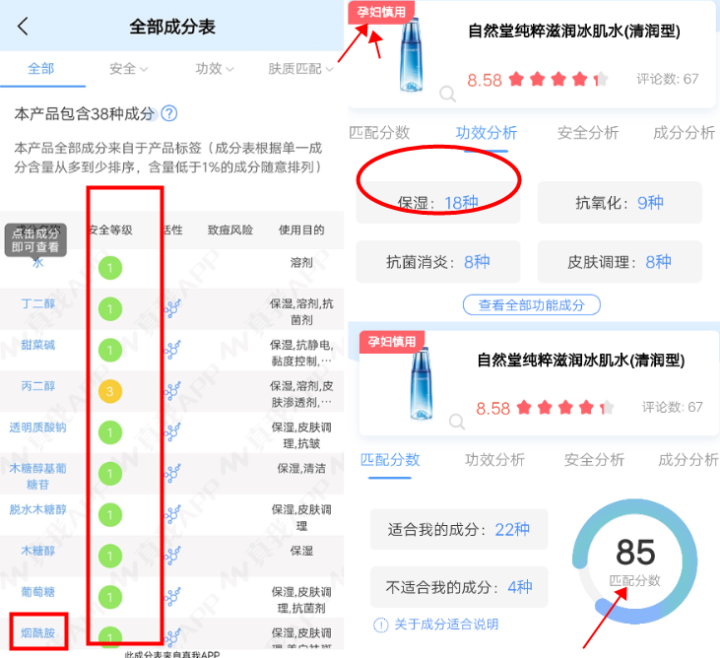Tap the magnifier icon on lower product image
This screenshot has width=720, height=658.
click(x=456, y=421)
